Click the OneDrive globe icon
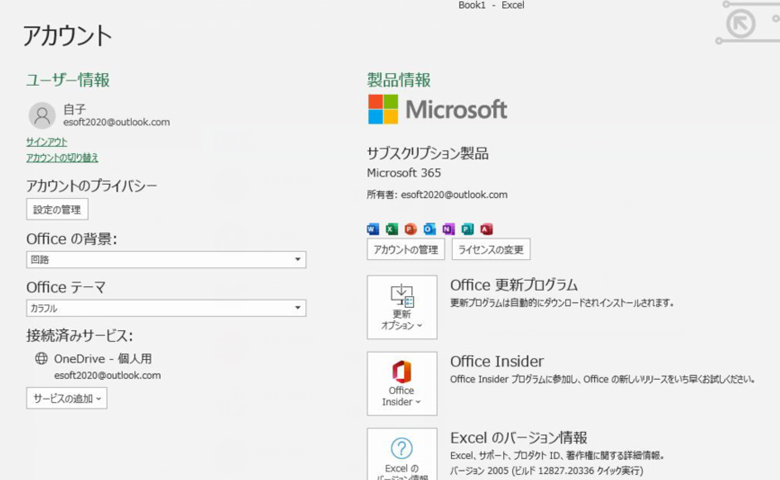Viewport: 780px width, 480px height. click(x=41, y=358)
